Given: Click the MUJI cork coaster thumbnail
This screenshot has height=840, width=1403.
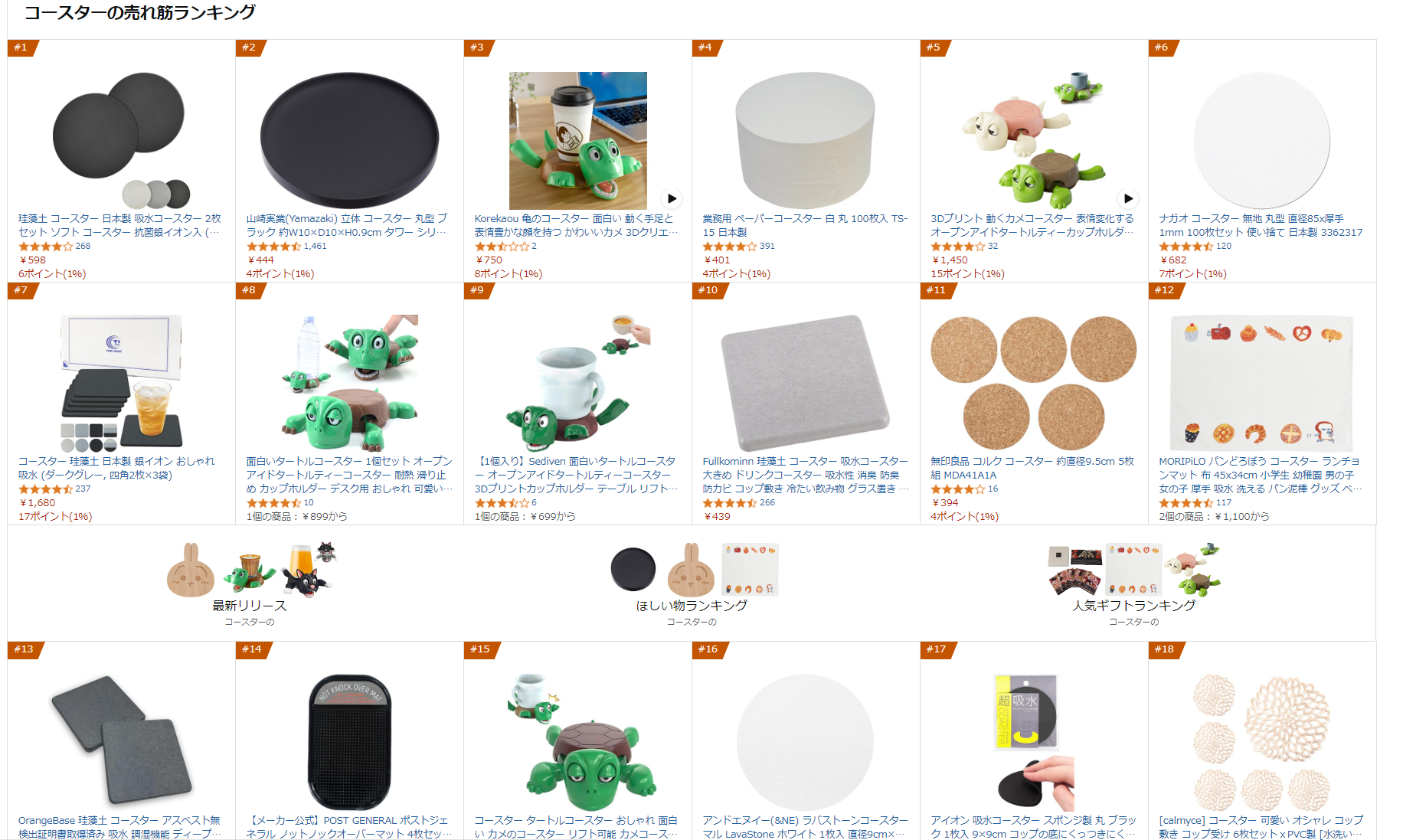Looking at the screenshot, I should click(x=1033, y=383).
